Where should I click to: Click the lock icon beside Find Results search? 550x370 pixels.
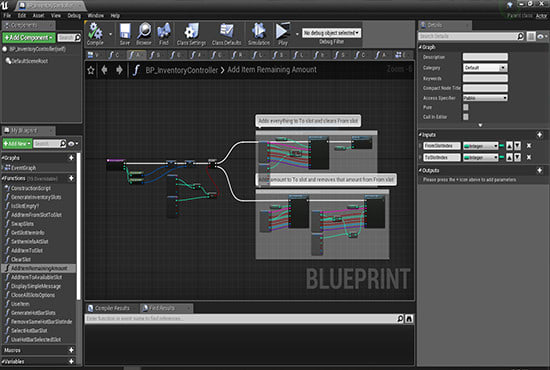coord(409,318)
